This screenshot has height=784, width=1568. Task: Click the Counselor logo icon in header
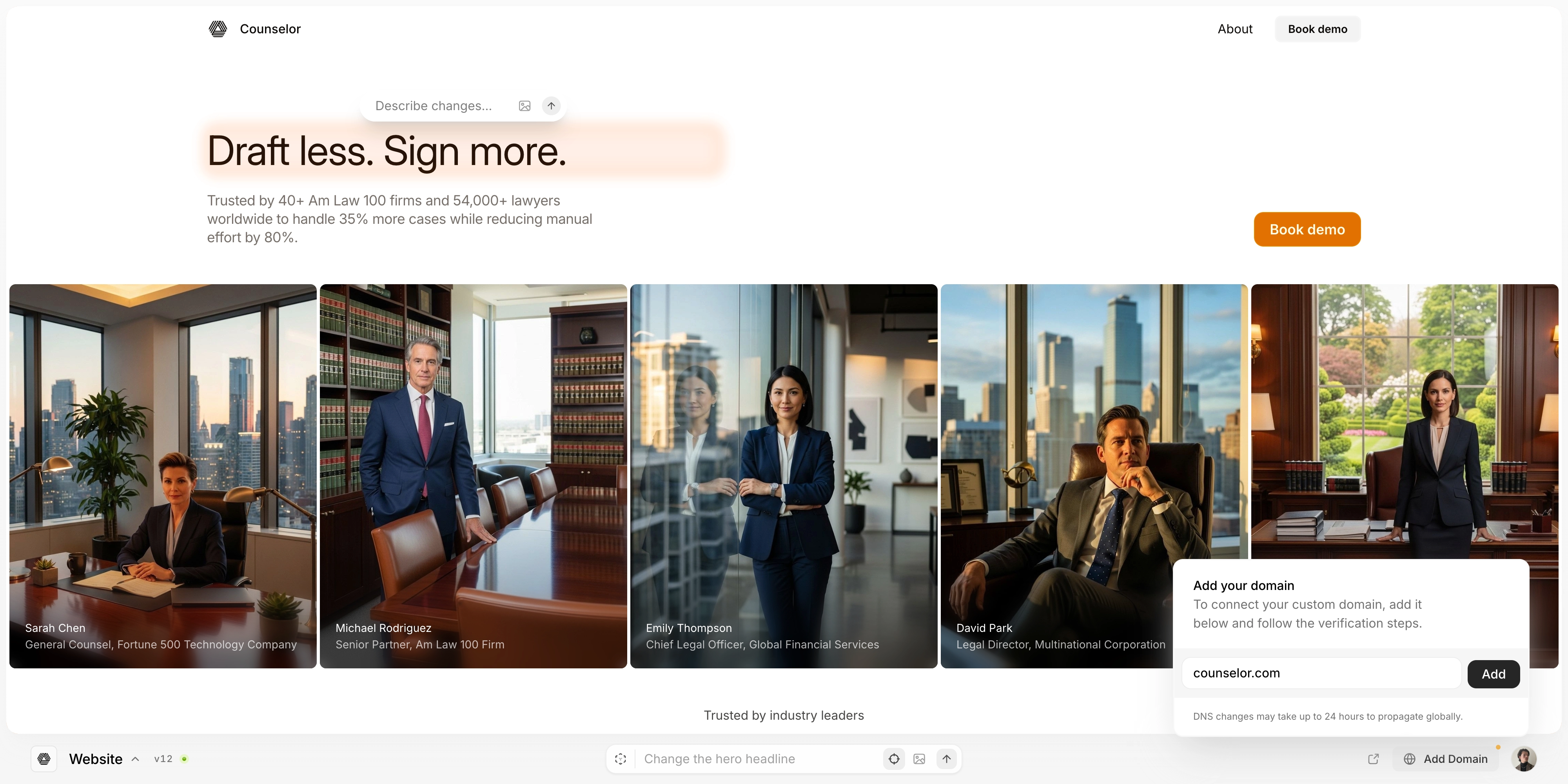(x=218, y=29)
